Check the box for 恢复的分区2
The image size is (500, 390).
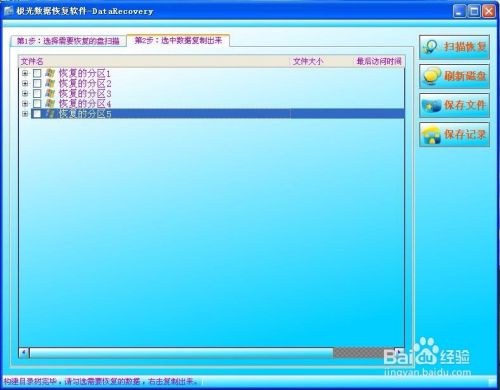pos(37,83)
